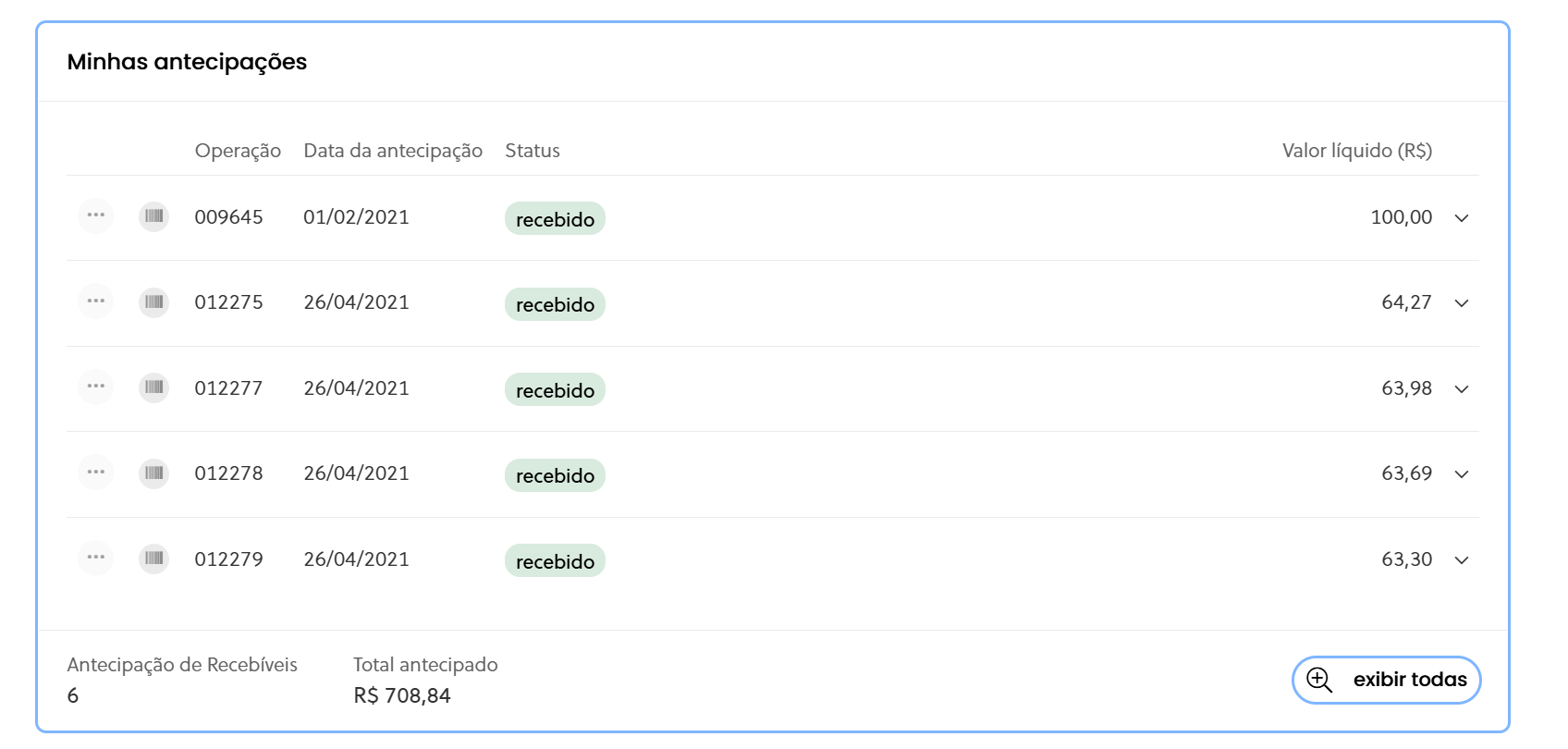Screen dimensions: 1568x749
Task: Click the 'recebido' status of operation 012277
Action: [555, 390]
